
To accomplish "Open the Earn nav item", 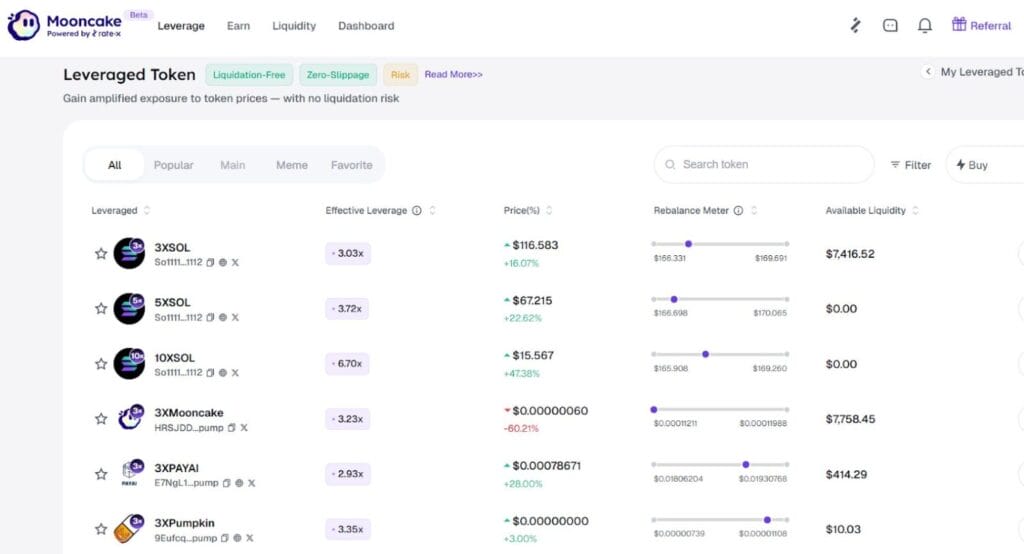I will coord(238,26).
